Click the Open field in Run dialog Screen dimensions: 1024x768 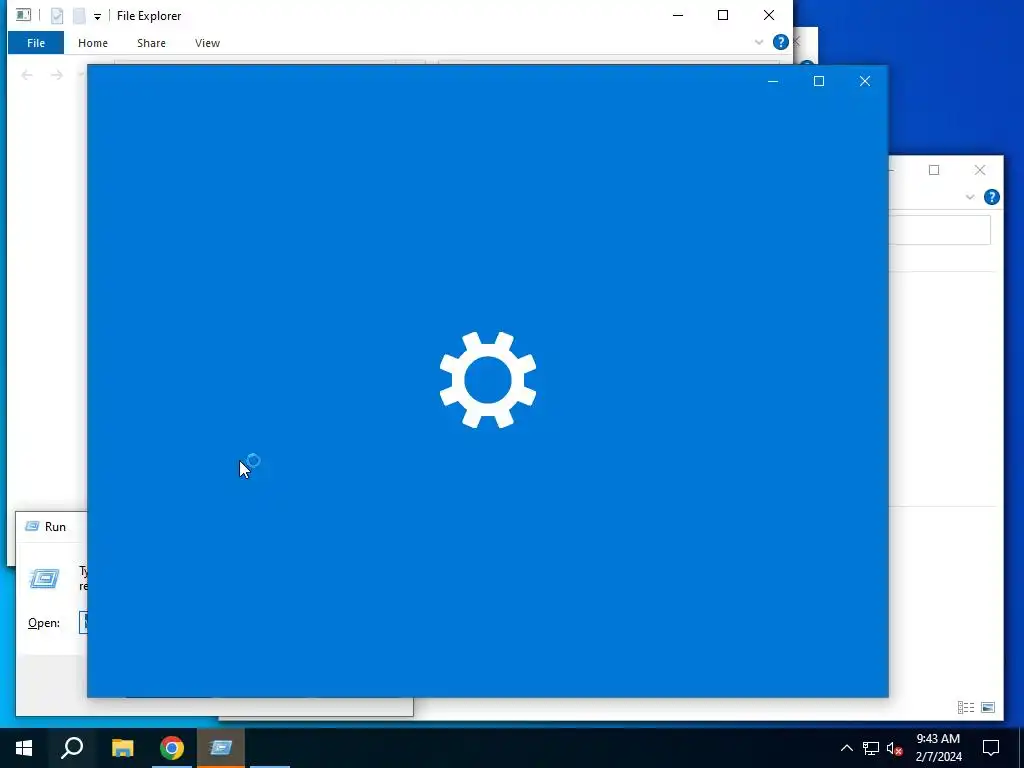tap(83, 623)
